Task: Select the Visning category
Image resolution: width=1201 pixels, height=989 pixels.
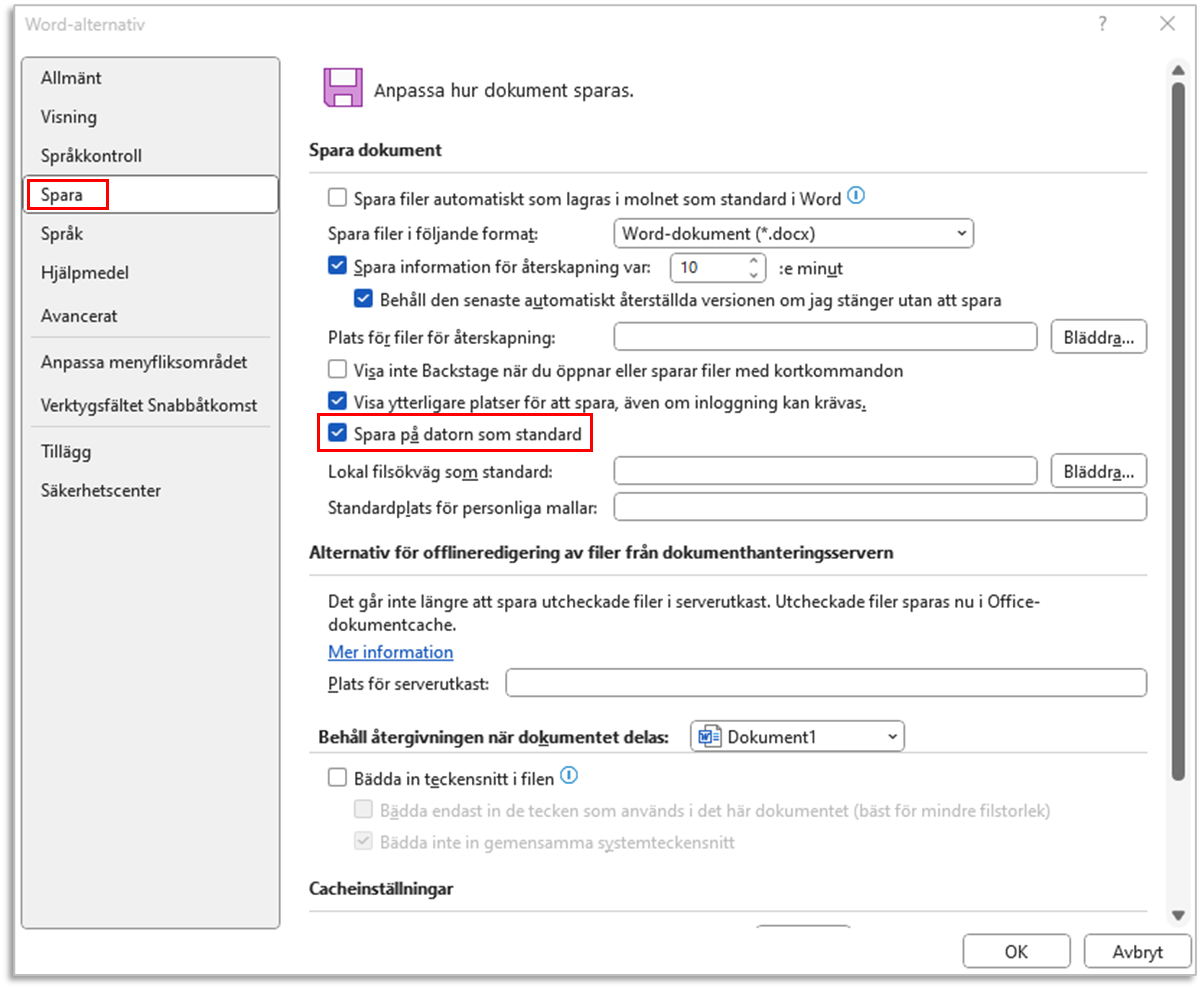Action: pyautogui.click(x=150, y=117)
